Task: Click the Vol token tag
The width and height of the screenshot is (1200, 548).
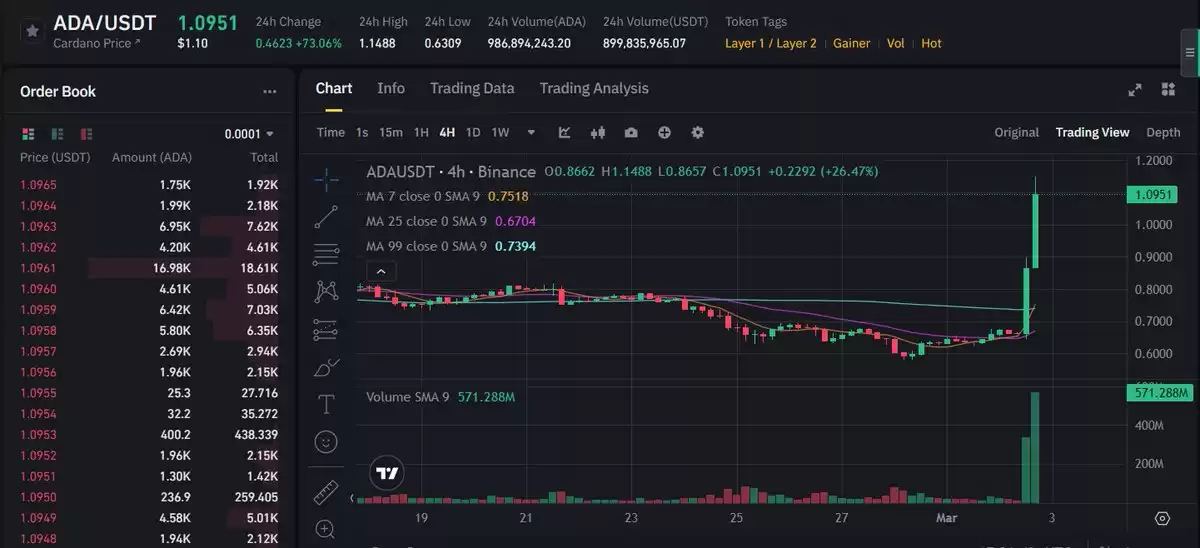Action: click(x=896, y=43)
